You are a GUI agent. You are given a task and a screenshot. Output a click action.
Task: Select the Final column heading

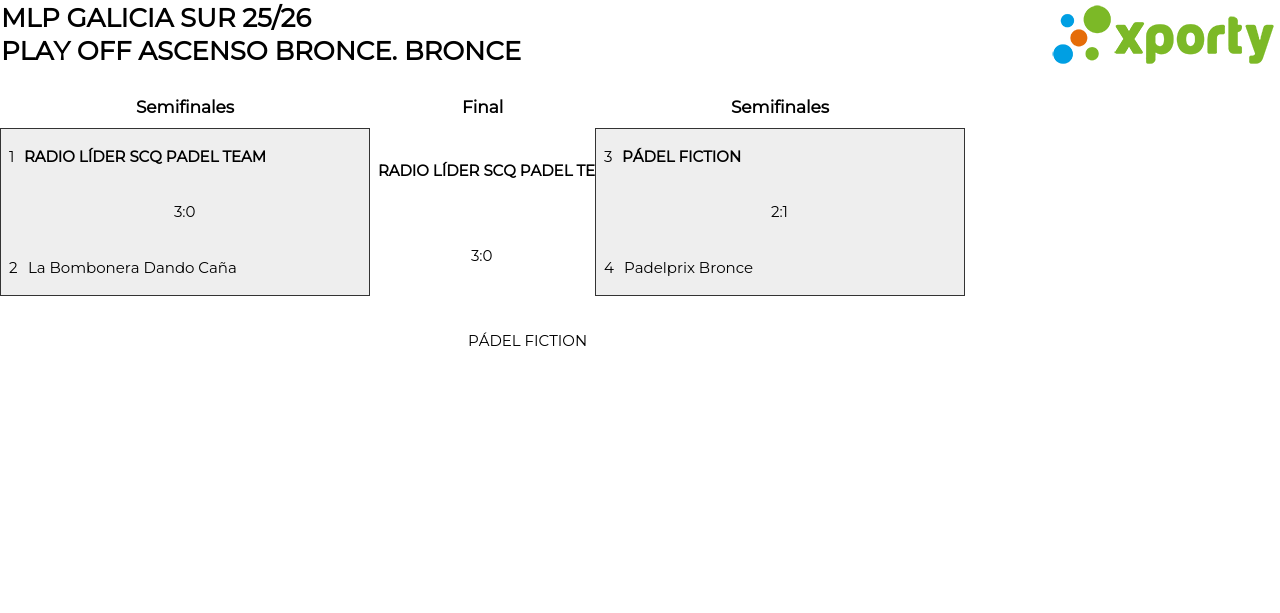tap(482, 107)
